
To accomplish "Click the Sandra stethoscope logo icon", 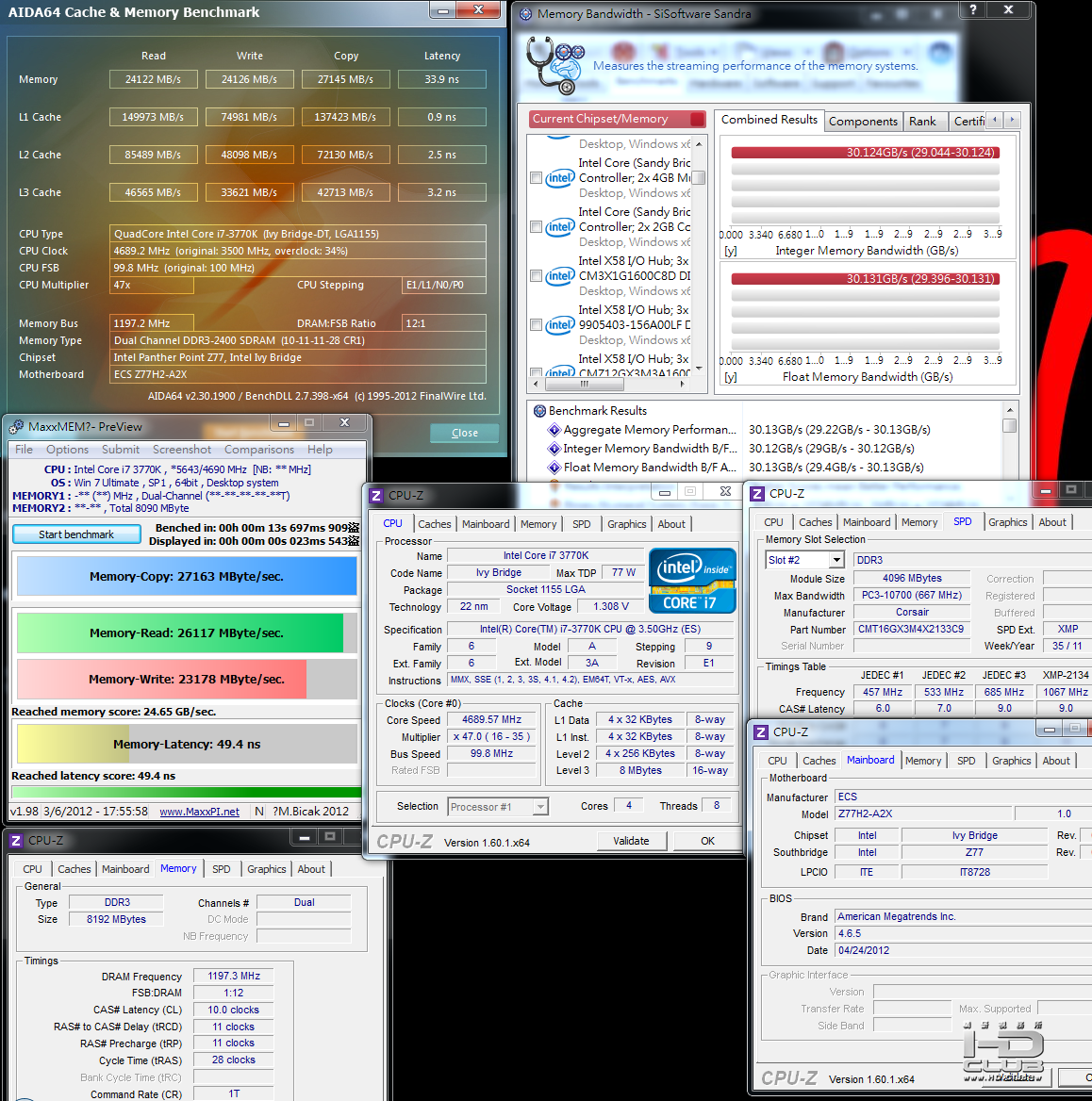I will click(x=555, y=65).
